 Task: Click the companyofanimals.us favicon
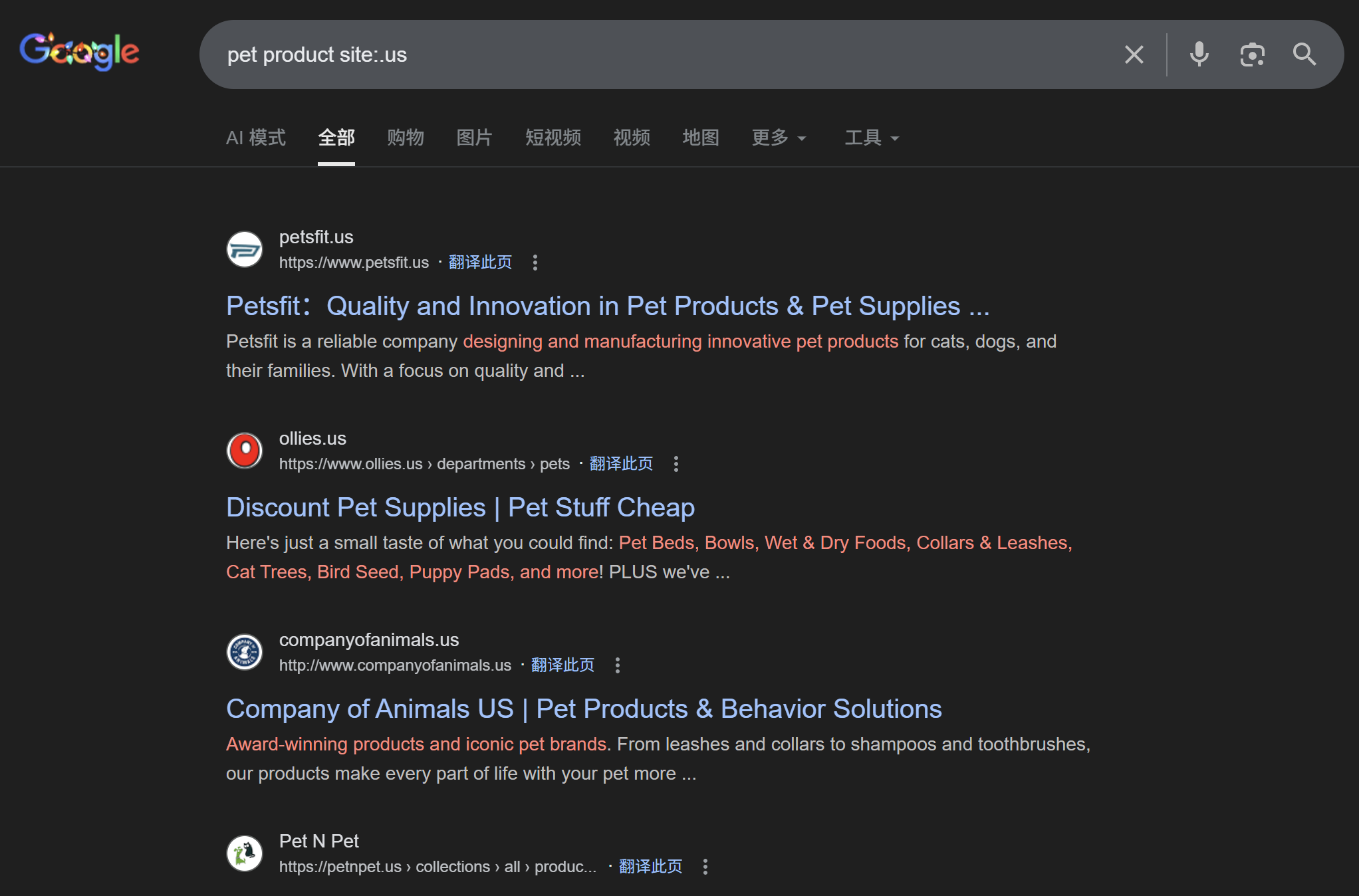point(245,652)
